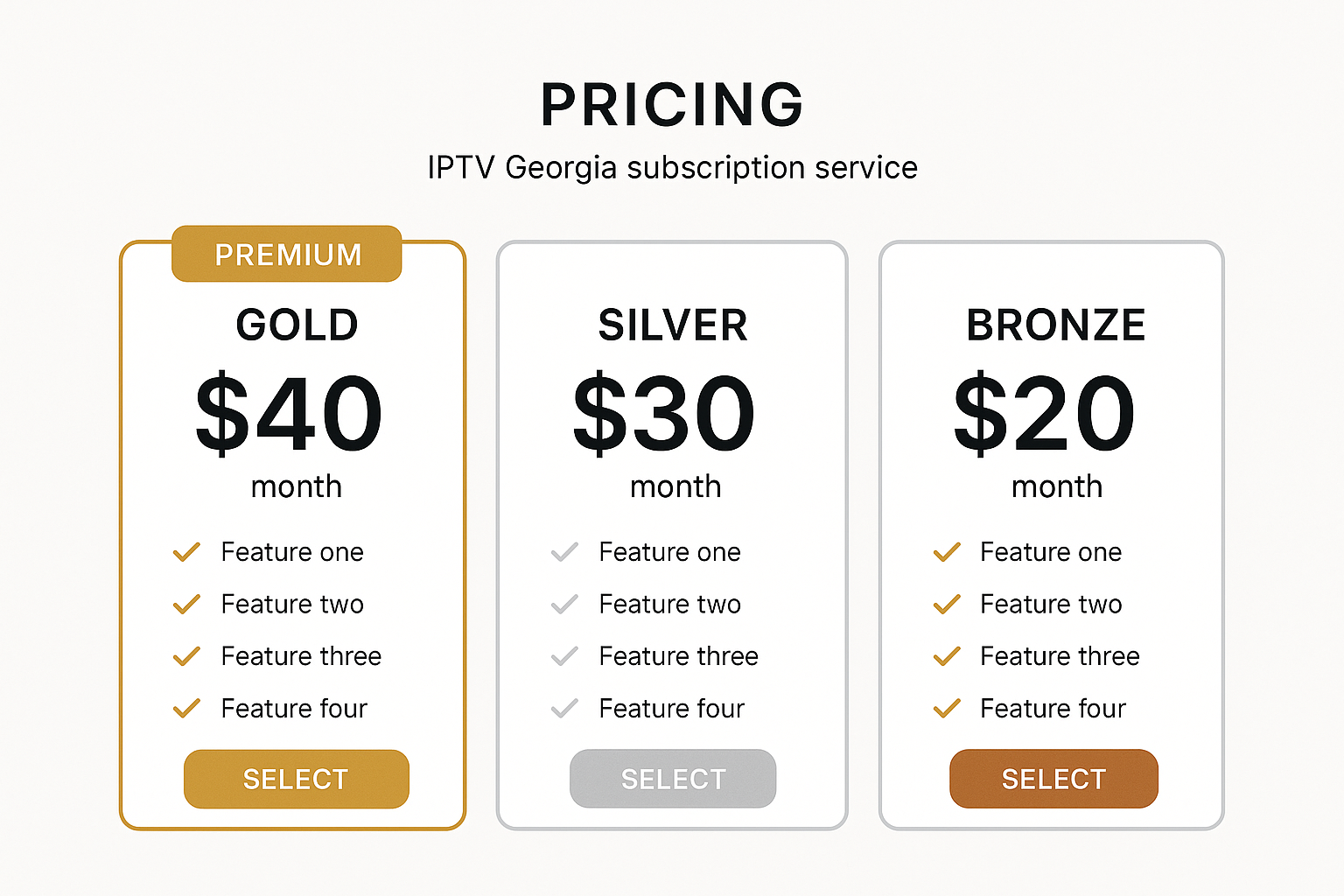The height and width of the screenshot is (896, 1344).
Task: Click the PRICING page heading
Action: (672, 104)
